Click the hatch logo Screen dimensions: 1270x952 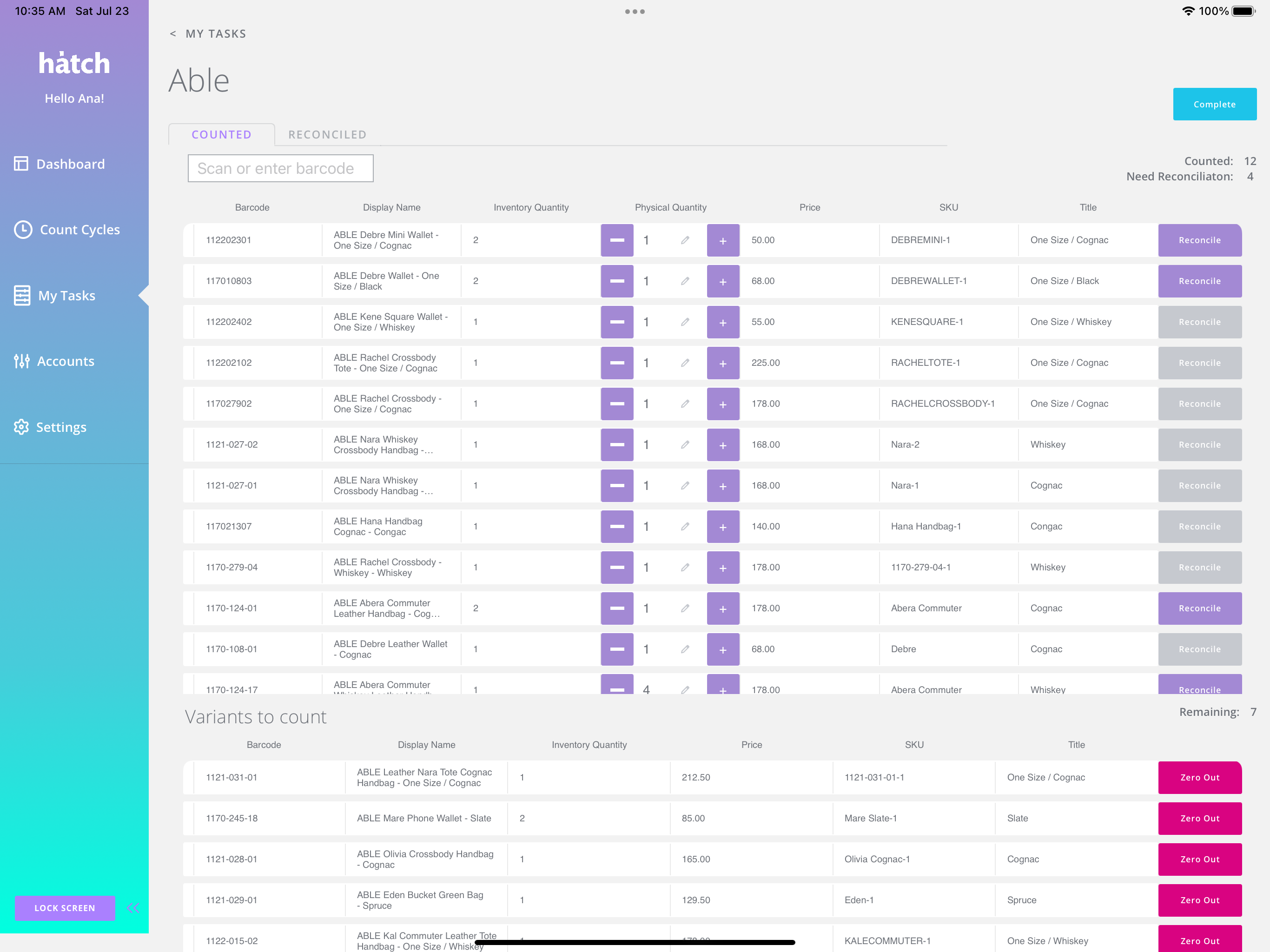pos(74,63)
